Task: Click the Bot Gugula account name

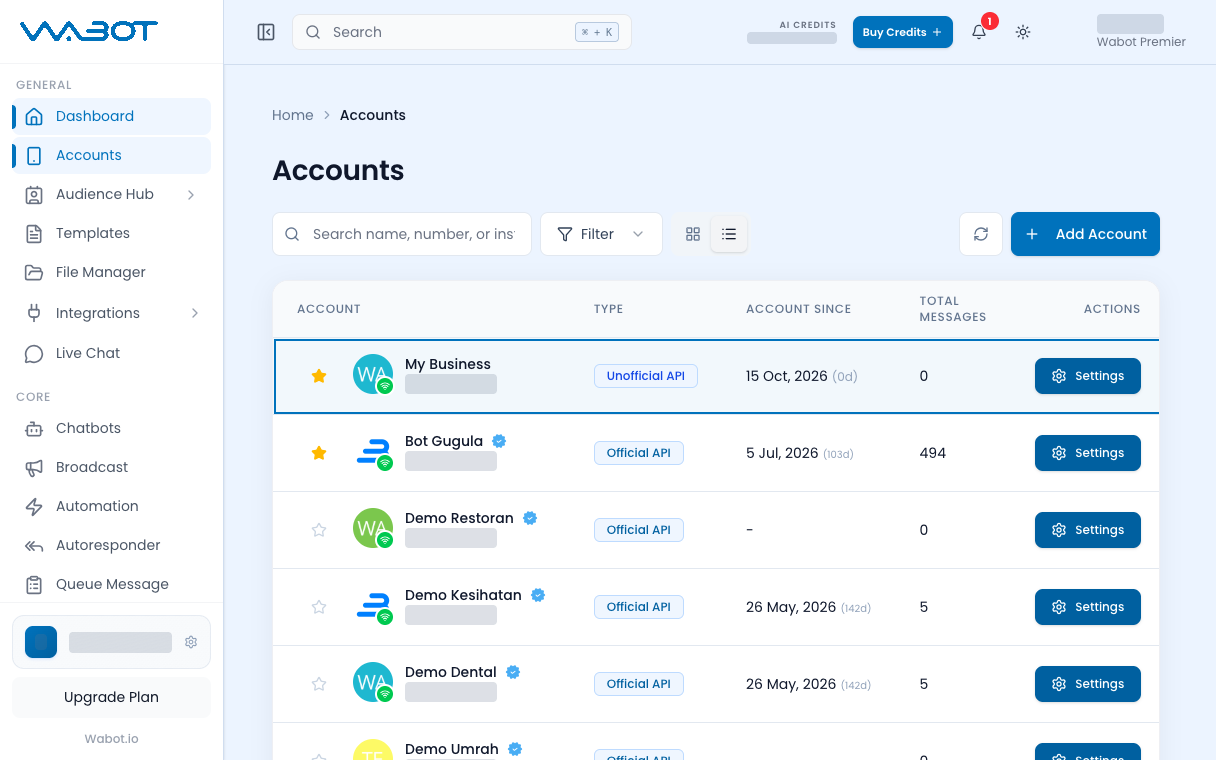Action: pos(444,441)
